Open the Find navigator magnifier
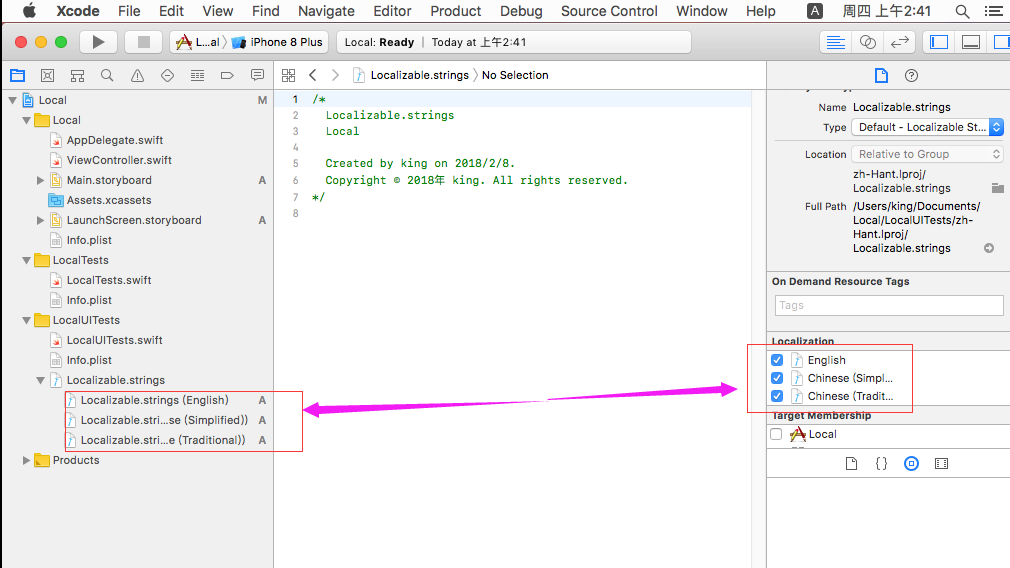Screen dimensions: 1010x568 pyautogui.click(x=107, y=75)
